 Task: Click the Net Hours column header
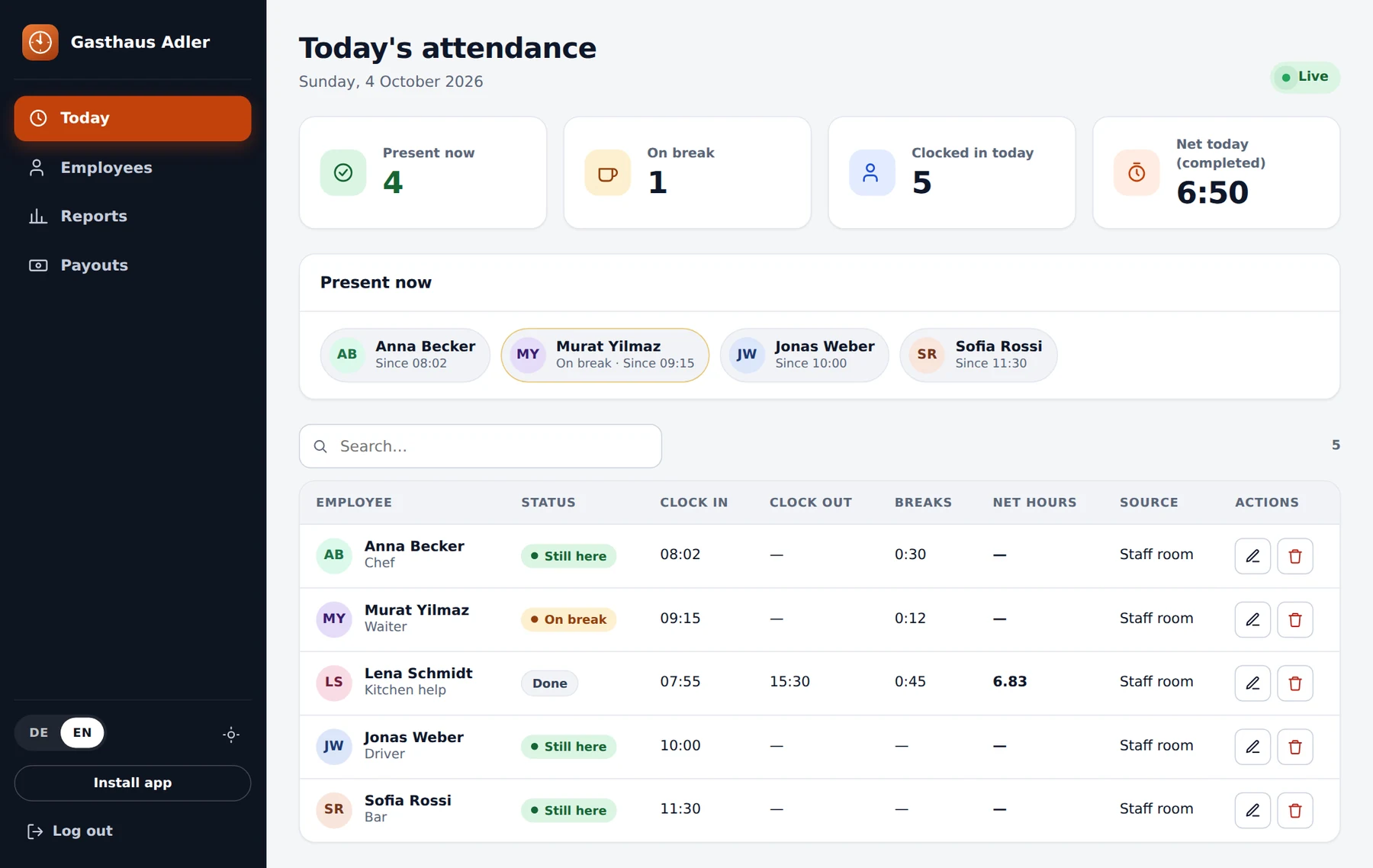click(1034, 503)
